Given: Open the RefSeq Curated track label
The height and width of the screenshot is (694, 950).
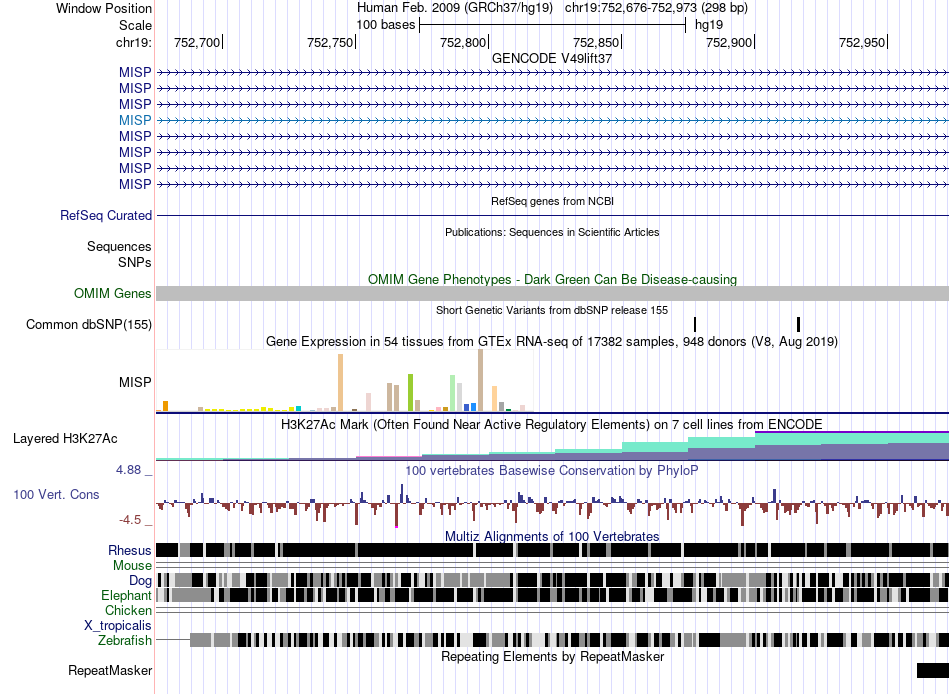Looking at the screenshot, I should pos(105,215).
